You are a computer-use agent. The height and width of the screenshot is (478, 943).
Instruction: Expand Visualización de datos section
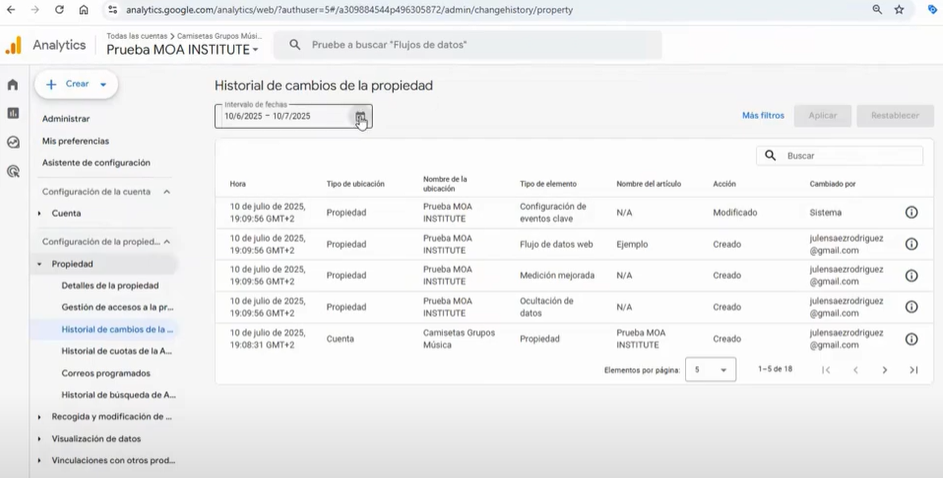(x=40, y=439)
